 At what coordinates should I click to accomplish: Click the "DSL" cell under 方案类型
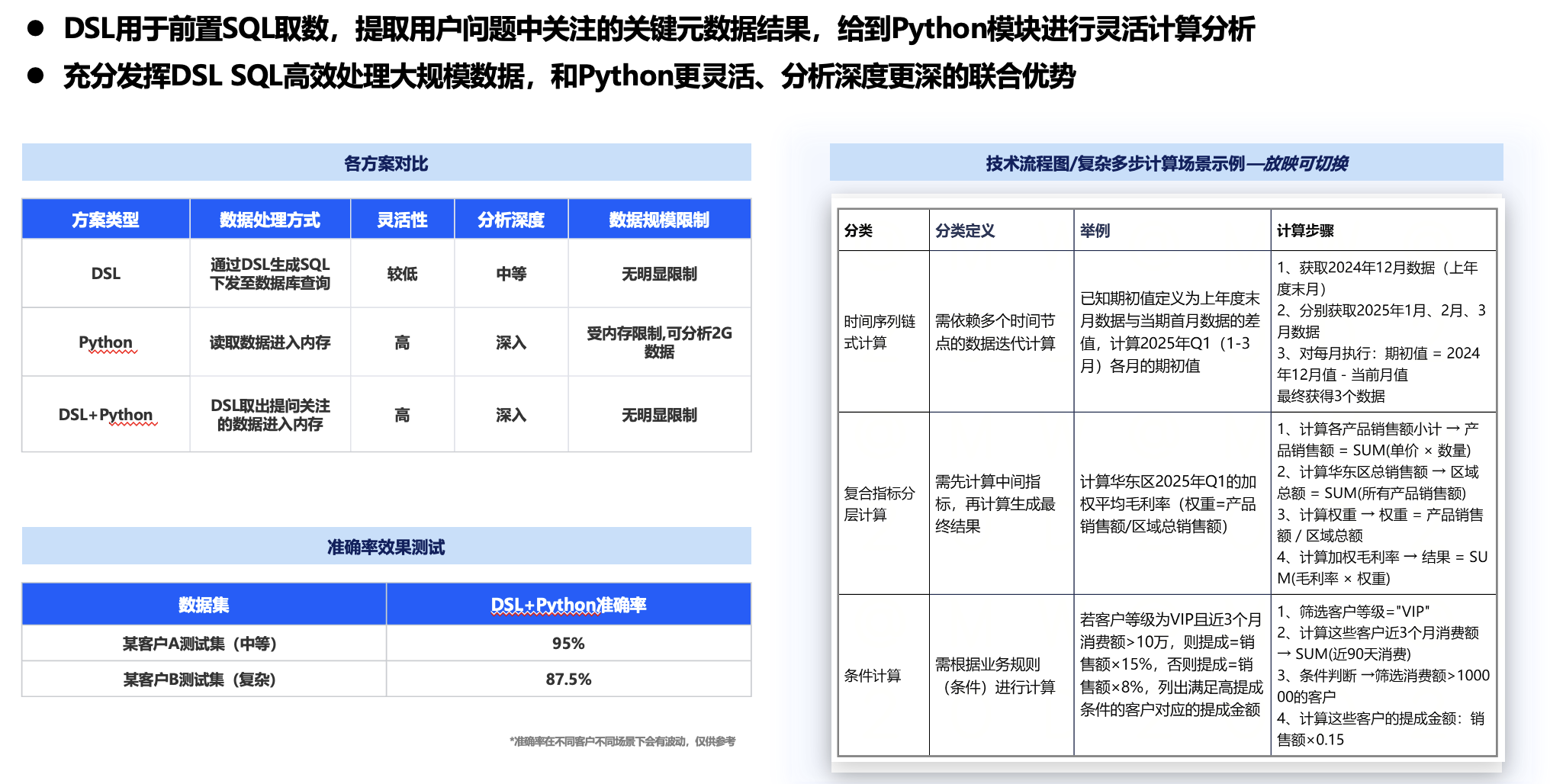click(106, 273)
